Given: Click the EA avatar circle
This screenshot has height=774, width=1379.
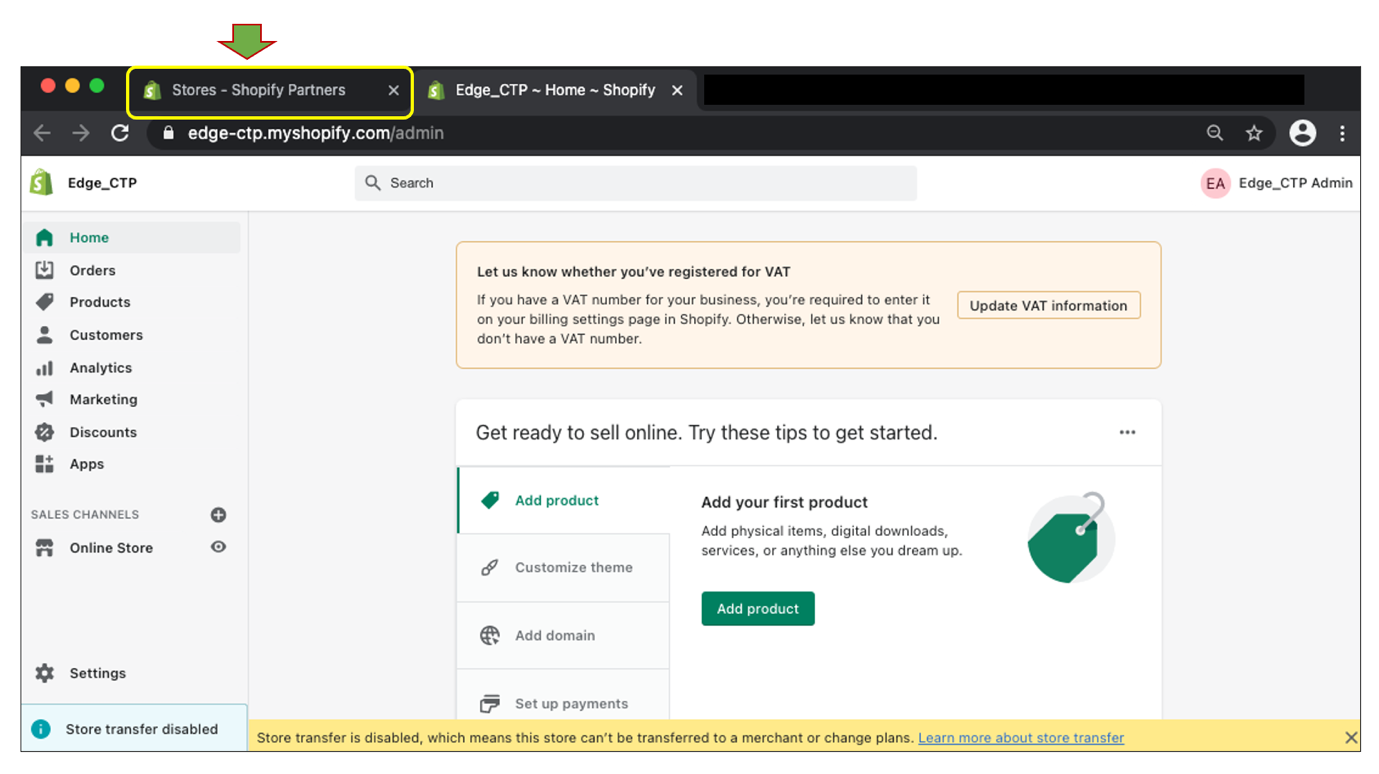Looking at the screenshot, I should [1215, 183].
